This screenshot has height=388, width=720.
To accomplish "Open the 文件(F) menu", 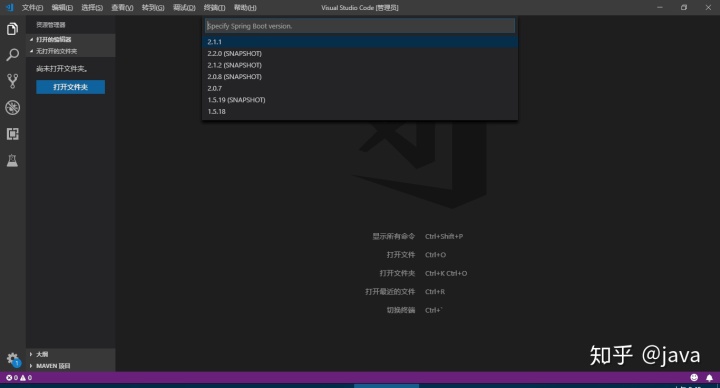I will pos(33,8).
